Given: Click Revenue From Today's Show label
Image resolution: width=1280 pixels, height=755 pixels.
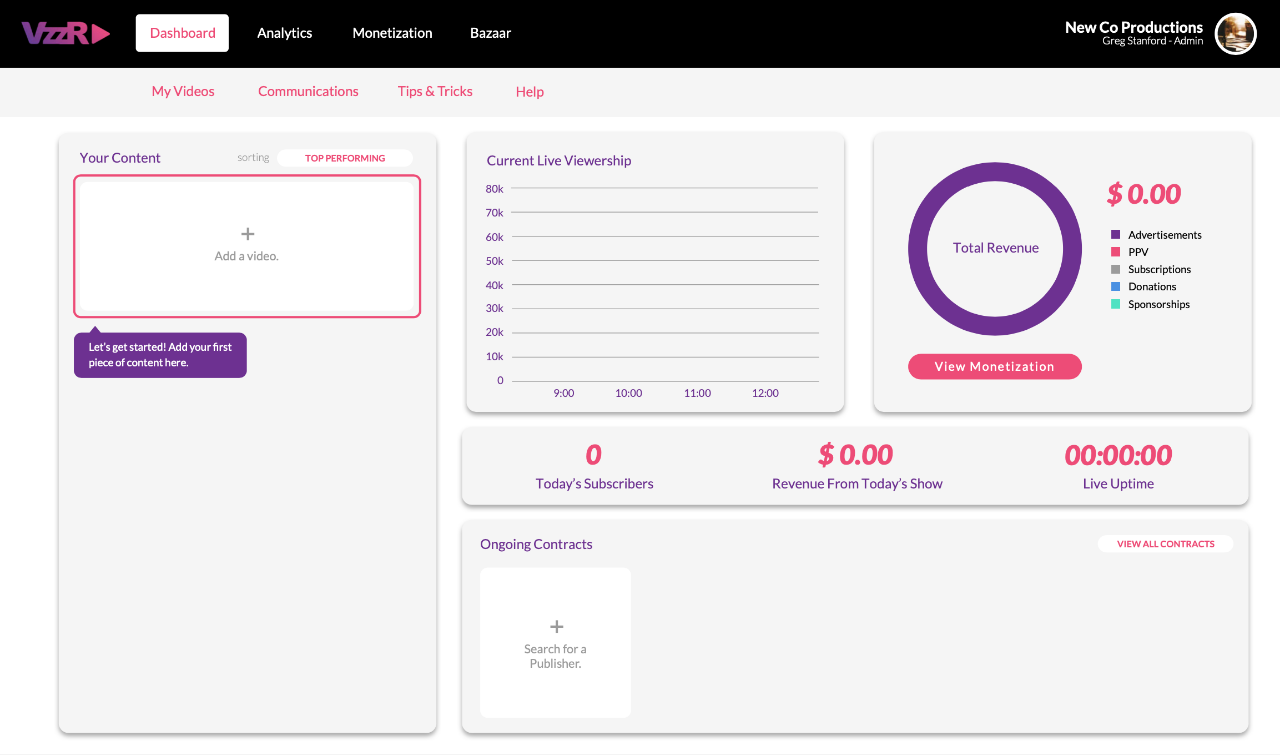Looking at the screenshot, I should click(x=857, y=483).
